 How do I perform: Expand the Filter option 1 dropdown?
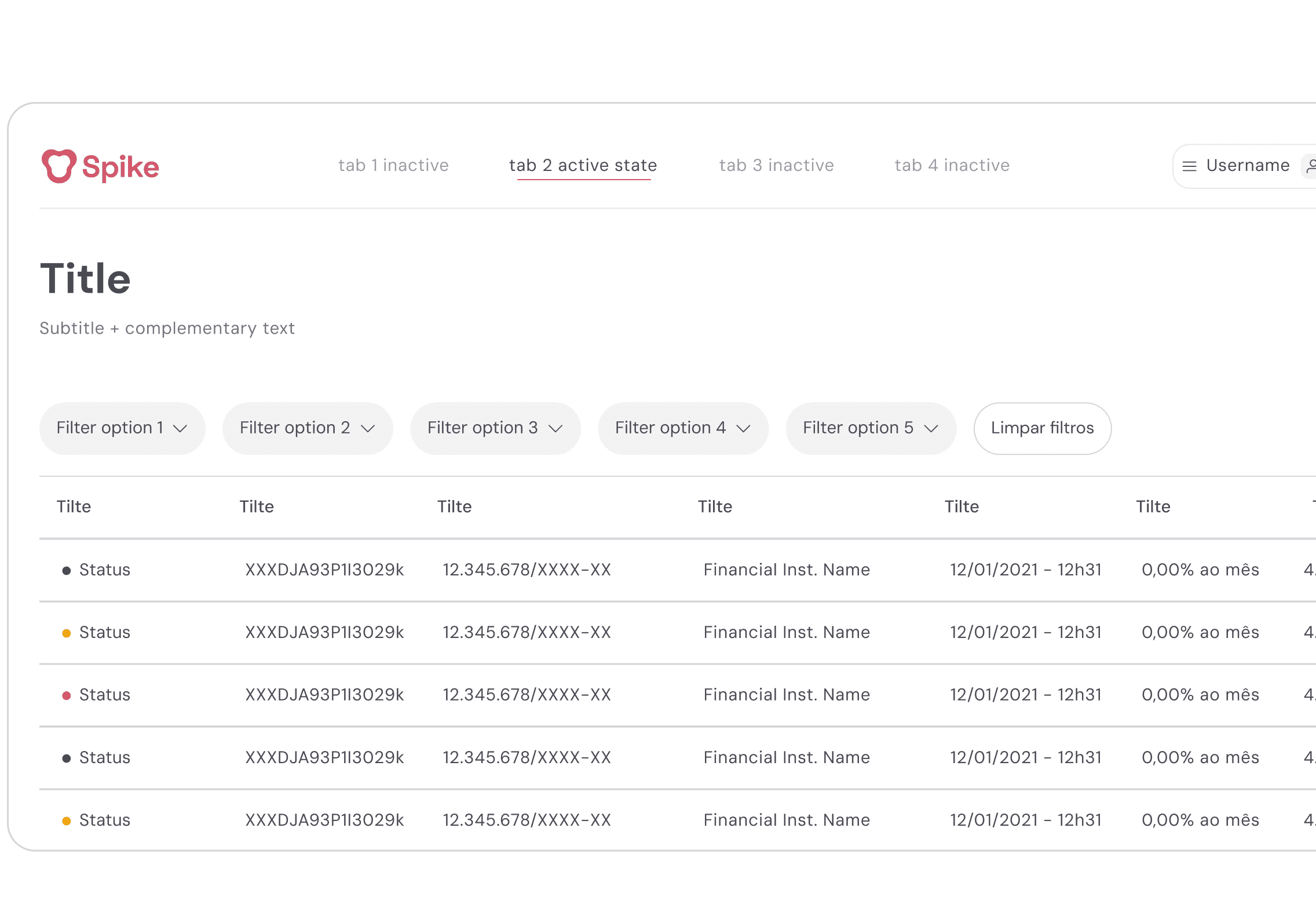122,428
